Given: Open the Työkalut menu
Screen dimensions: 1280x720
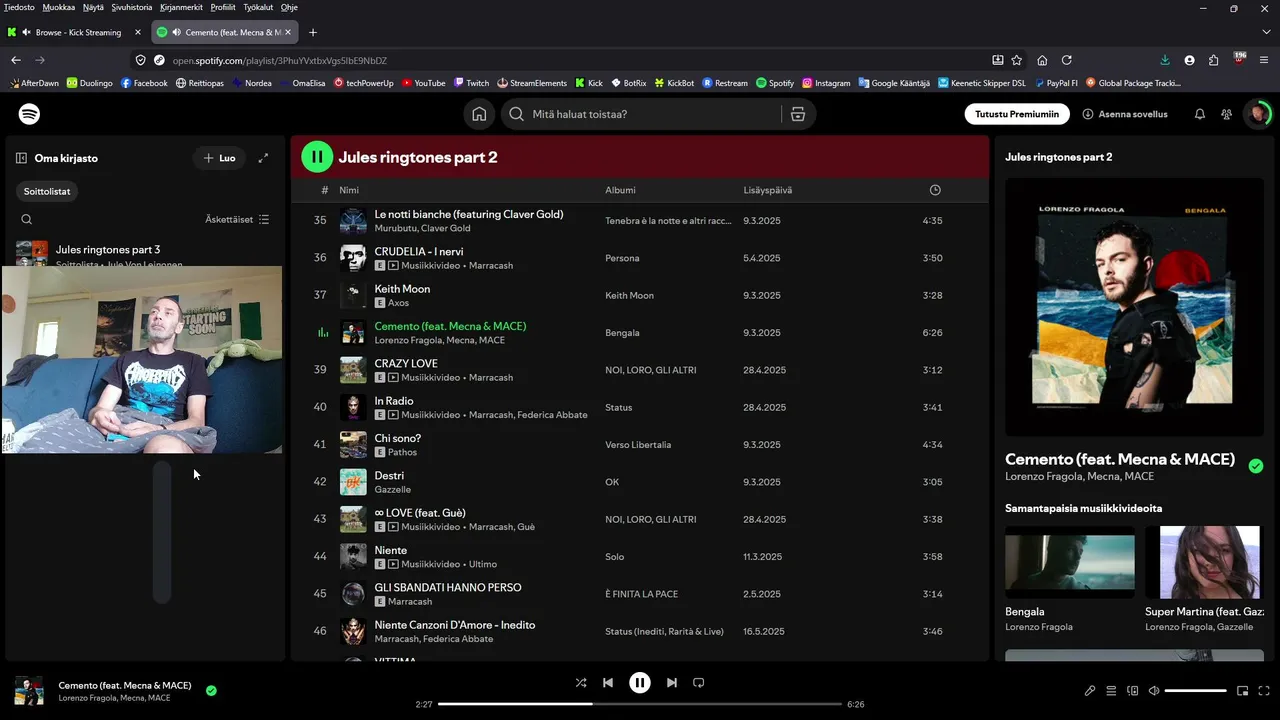Looking at the screenshot, I should point(257,7).
